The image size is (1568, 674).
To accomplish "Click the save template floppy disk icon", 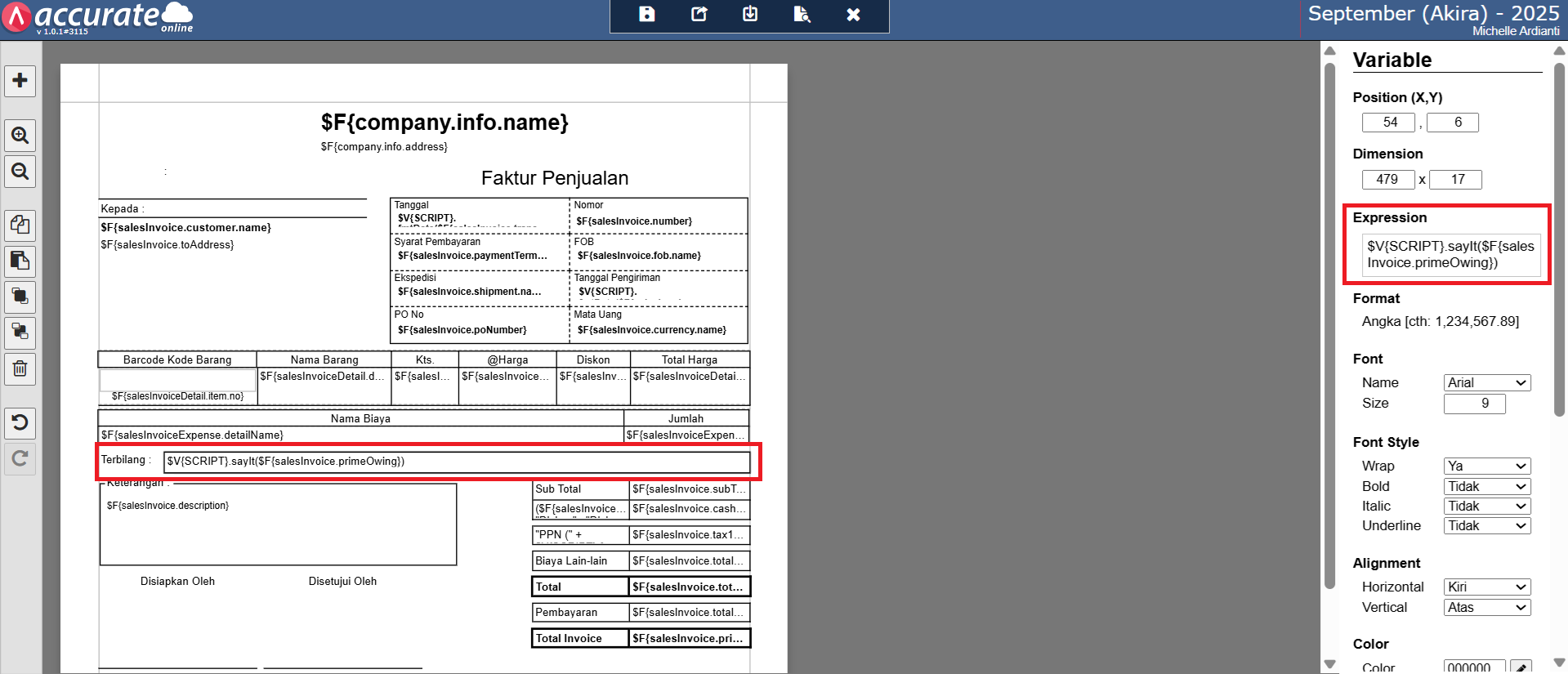I will click(x=646, y=15).
